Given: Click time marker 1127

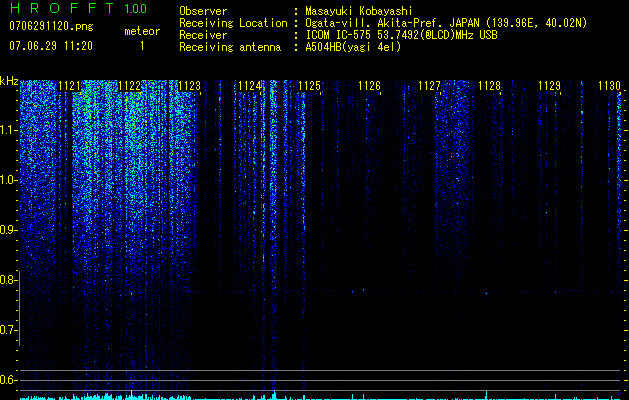Looking at the screenshot, I should (429, 86).
